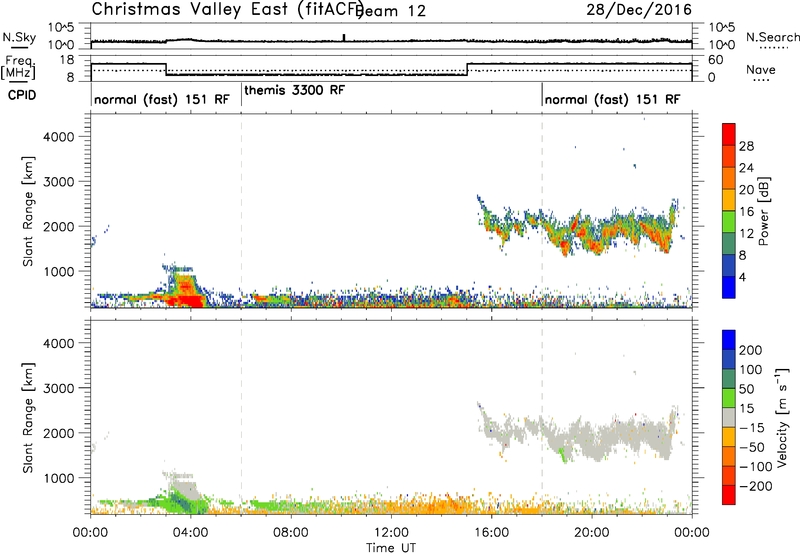Click the '-100' tick on the Velocity colorbar
The image size is (800, 554).
click(756, 466)
